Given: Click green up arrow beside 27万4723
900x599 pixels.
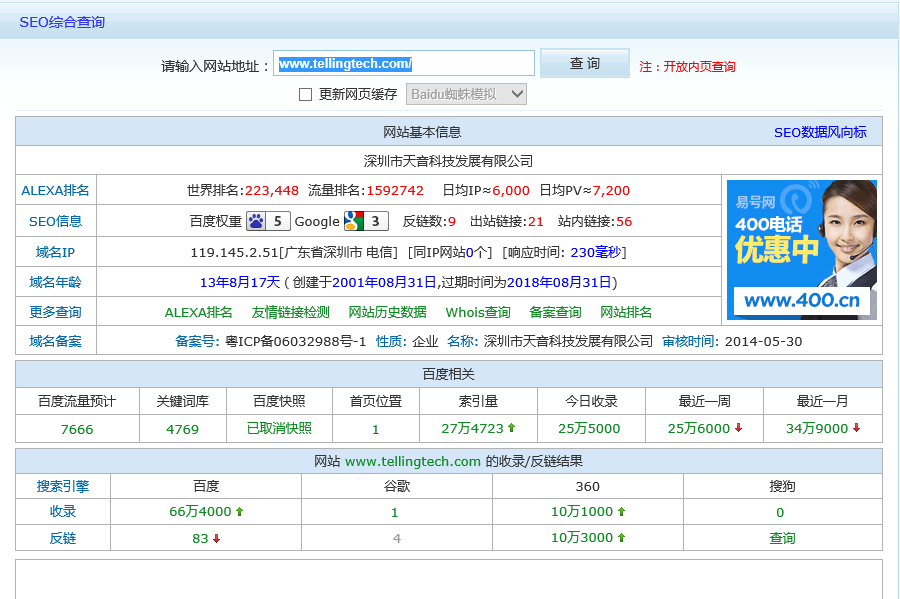Looking at the screenshot, I should pos(511,428).
